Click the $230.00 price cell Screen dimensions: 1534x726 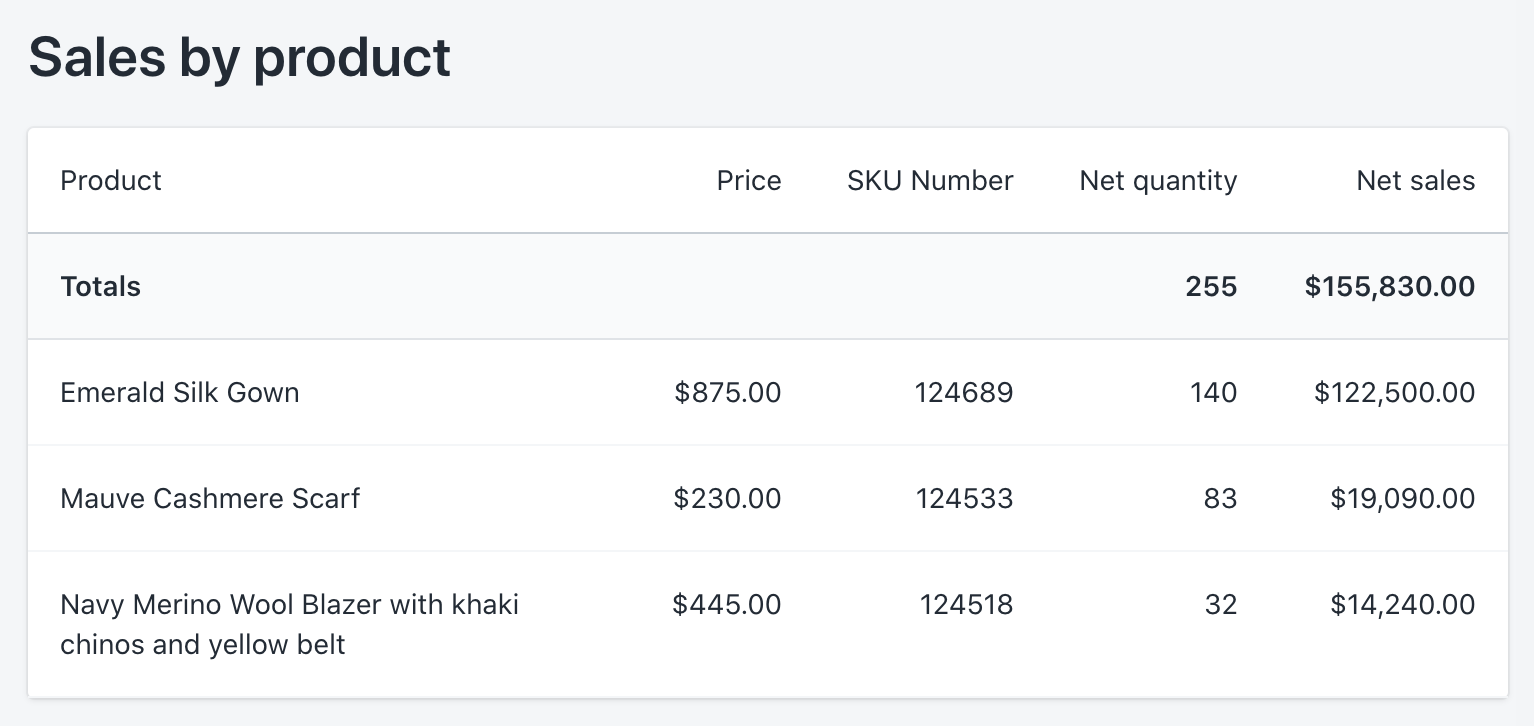(728, 498)
